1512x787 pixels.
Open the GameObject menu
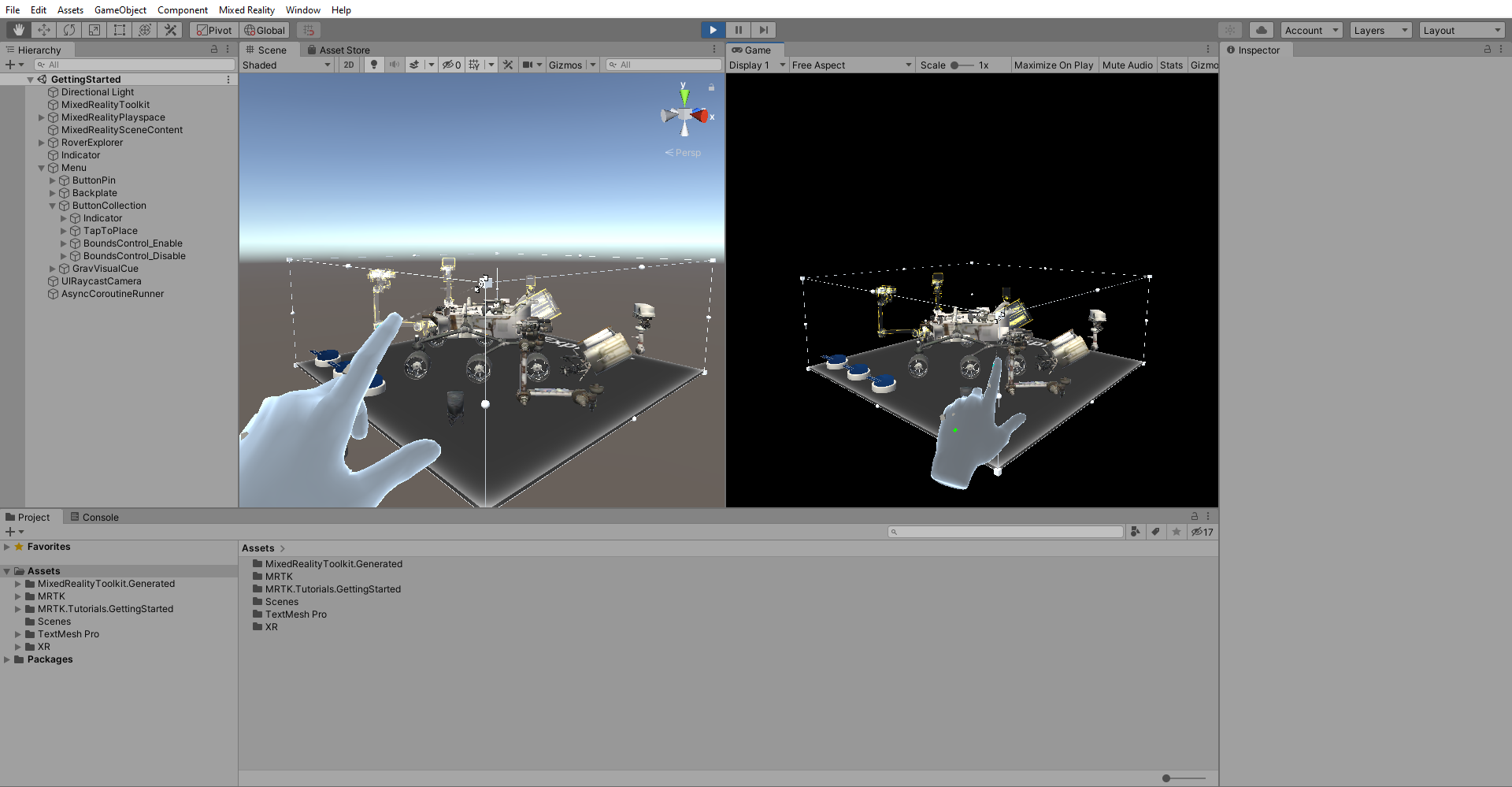coord(120,9)
